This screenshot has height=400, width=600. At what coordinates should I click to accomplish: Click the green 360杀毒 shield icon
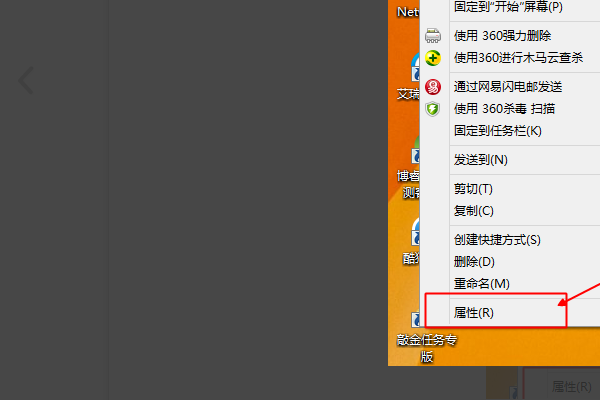click(433, 109)
